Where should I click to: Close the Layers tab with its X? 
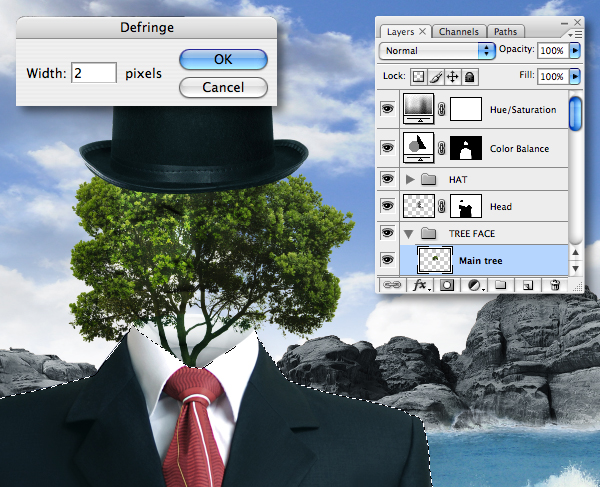tap(422, 31)
